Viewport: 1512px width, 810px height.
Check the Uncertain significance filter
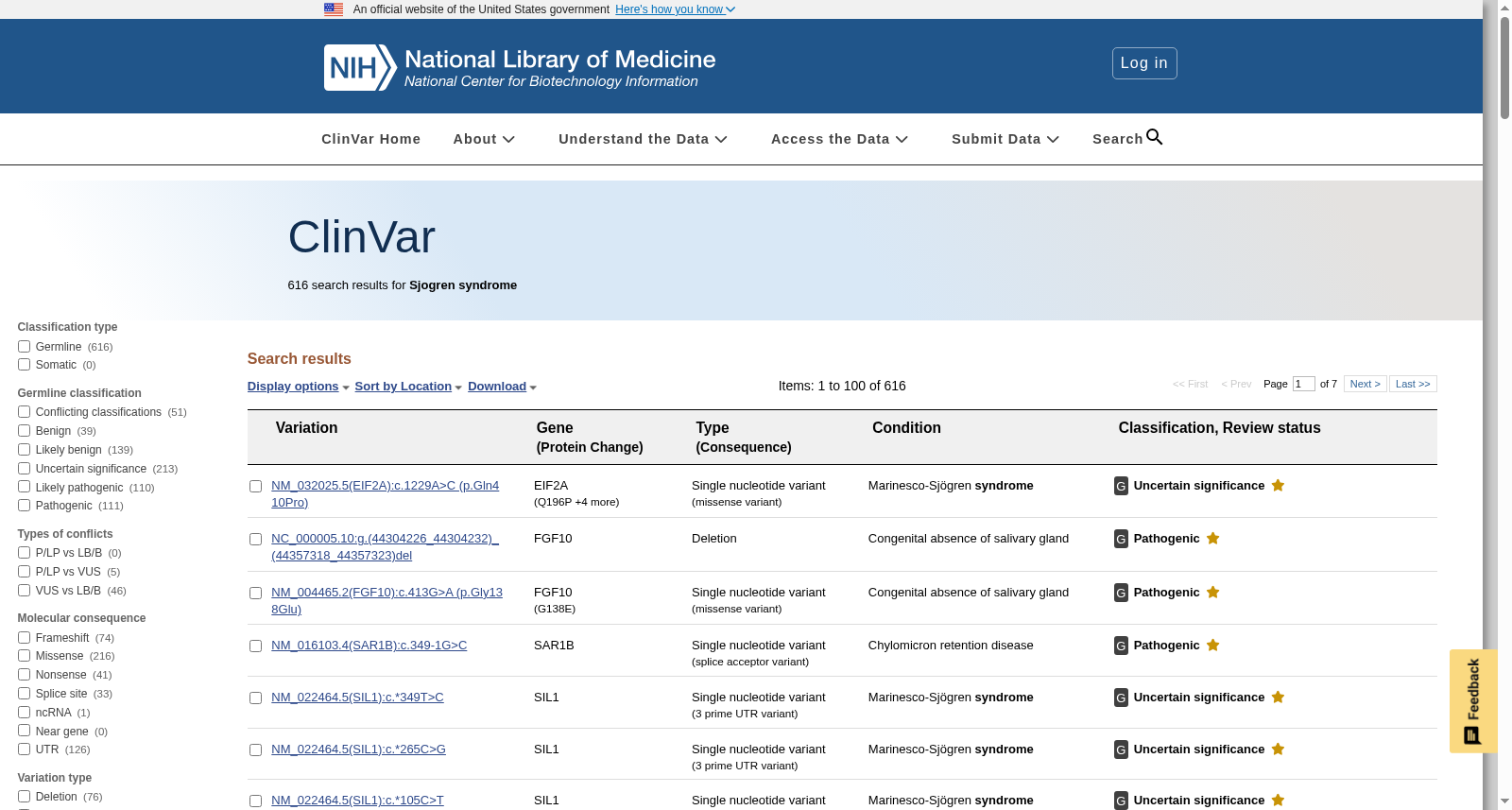coord(24,469)
